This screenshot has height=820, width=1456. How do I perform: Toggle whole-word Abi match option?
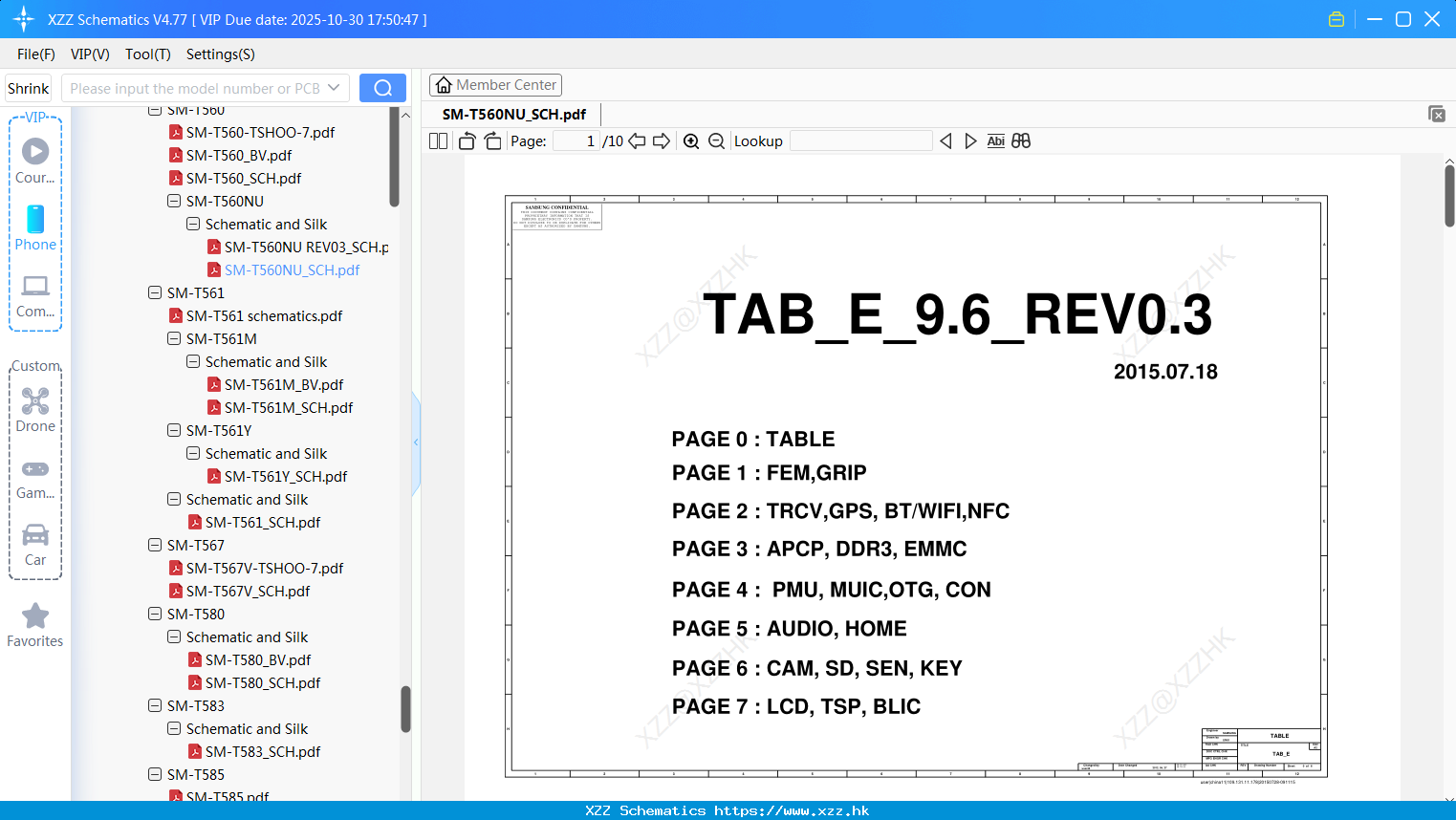[995, 140]
